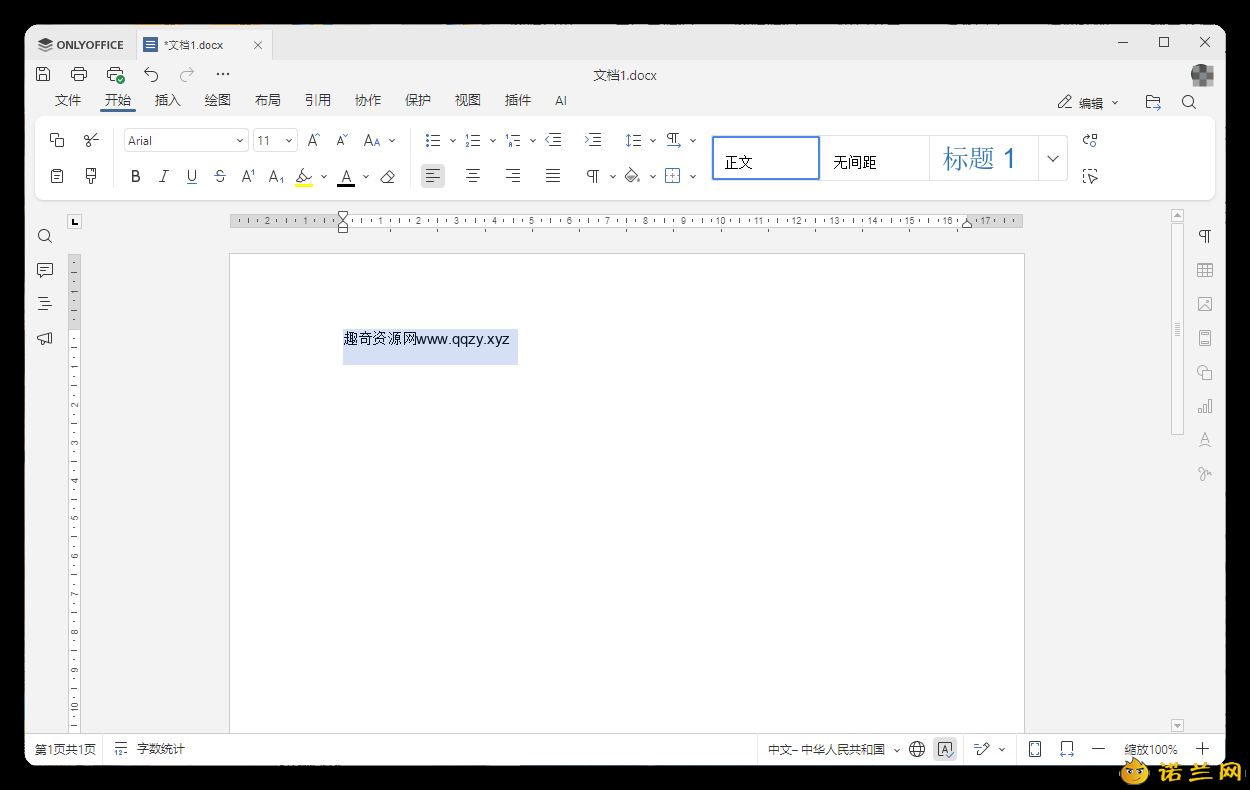The image size is (1250, 790).
Task: Toggle superscript formatting
Action: pos(248,176)
